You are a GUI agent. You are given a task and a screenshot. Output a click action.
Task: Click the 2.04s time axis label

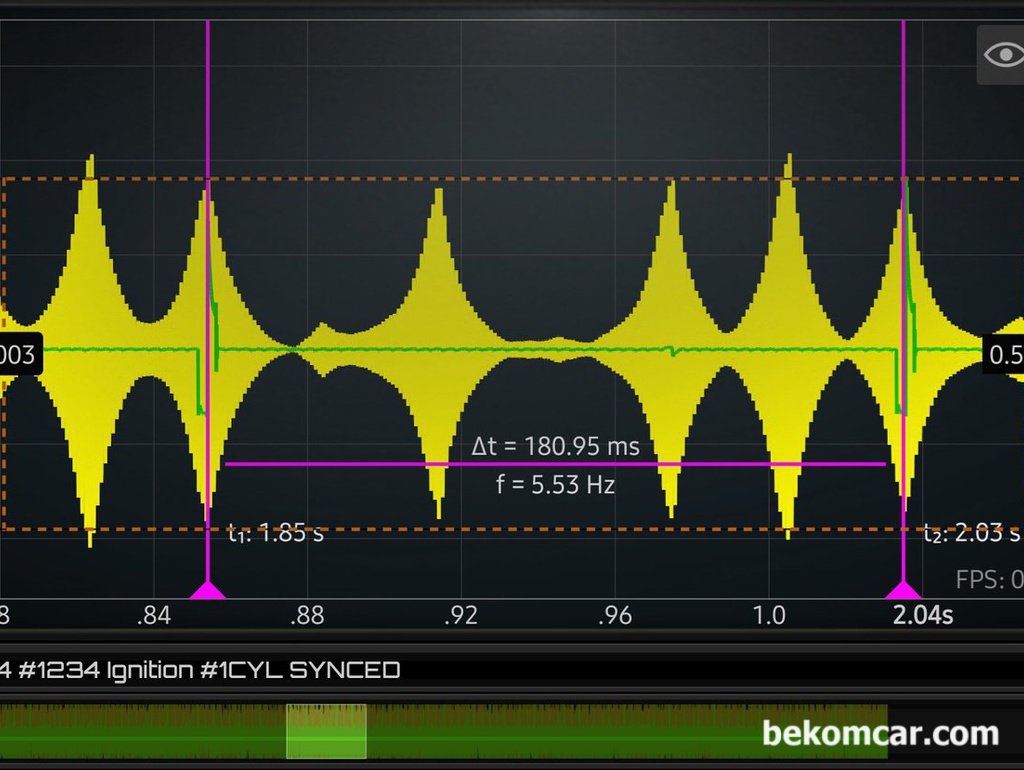(x=922, y=615)
